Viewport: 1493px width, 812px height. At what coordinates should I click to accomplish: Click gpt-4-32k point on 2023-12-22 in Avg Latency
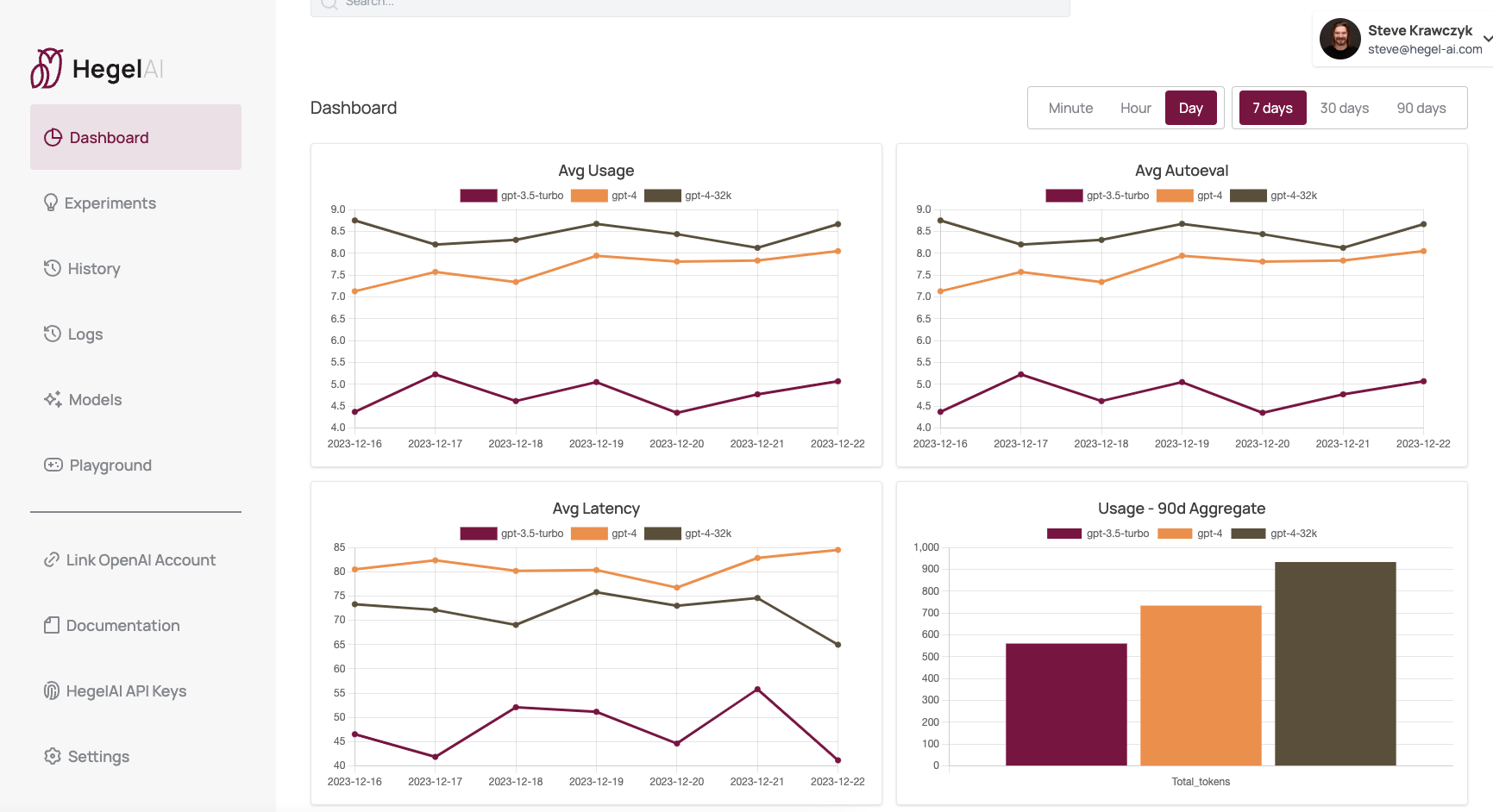837,645
